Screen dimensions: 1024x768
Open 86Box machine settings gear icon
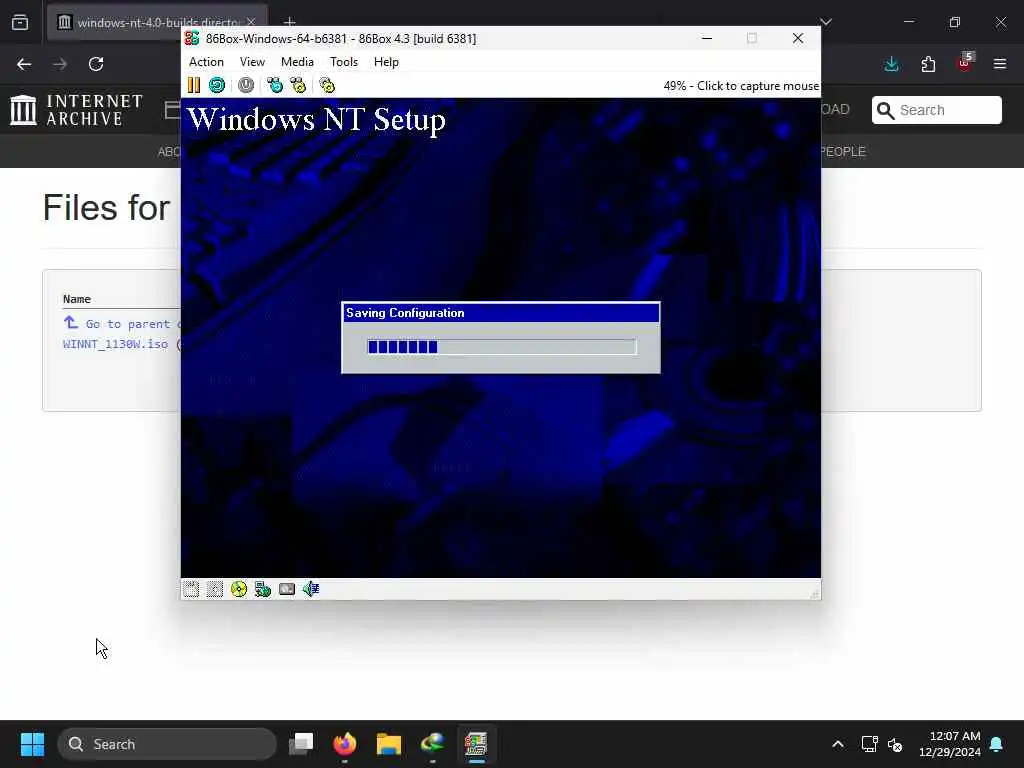tap(327, 85)
